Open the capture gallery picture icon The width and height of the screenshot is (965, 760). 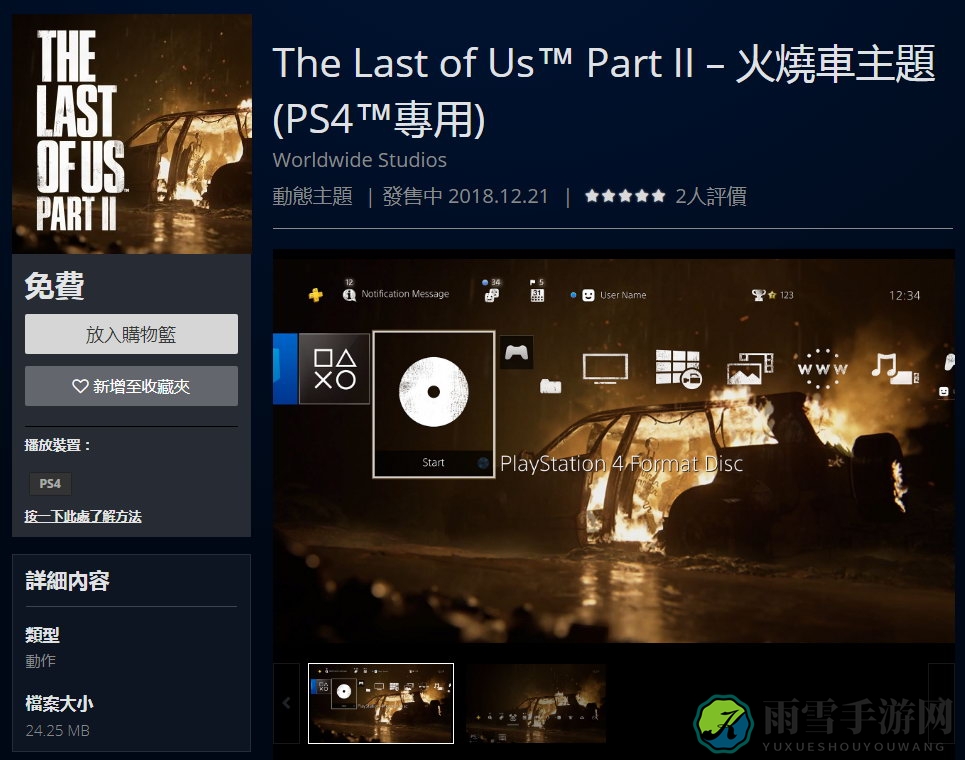point(750,369)
